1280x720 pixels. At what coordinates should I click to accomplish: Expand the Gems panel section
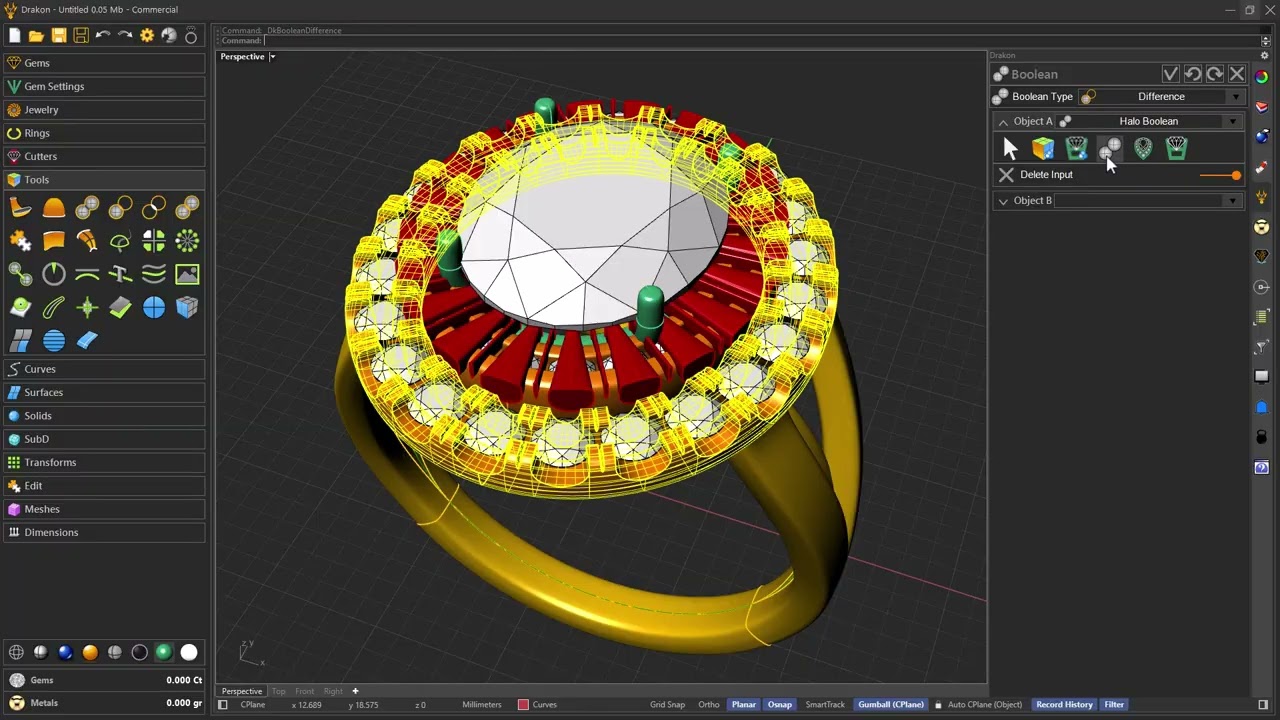pyautogui.click(x=104, y=63)
